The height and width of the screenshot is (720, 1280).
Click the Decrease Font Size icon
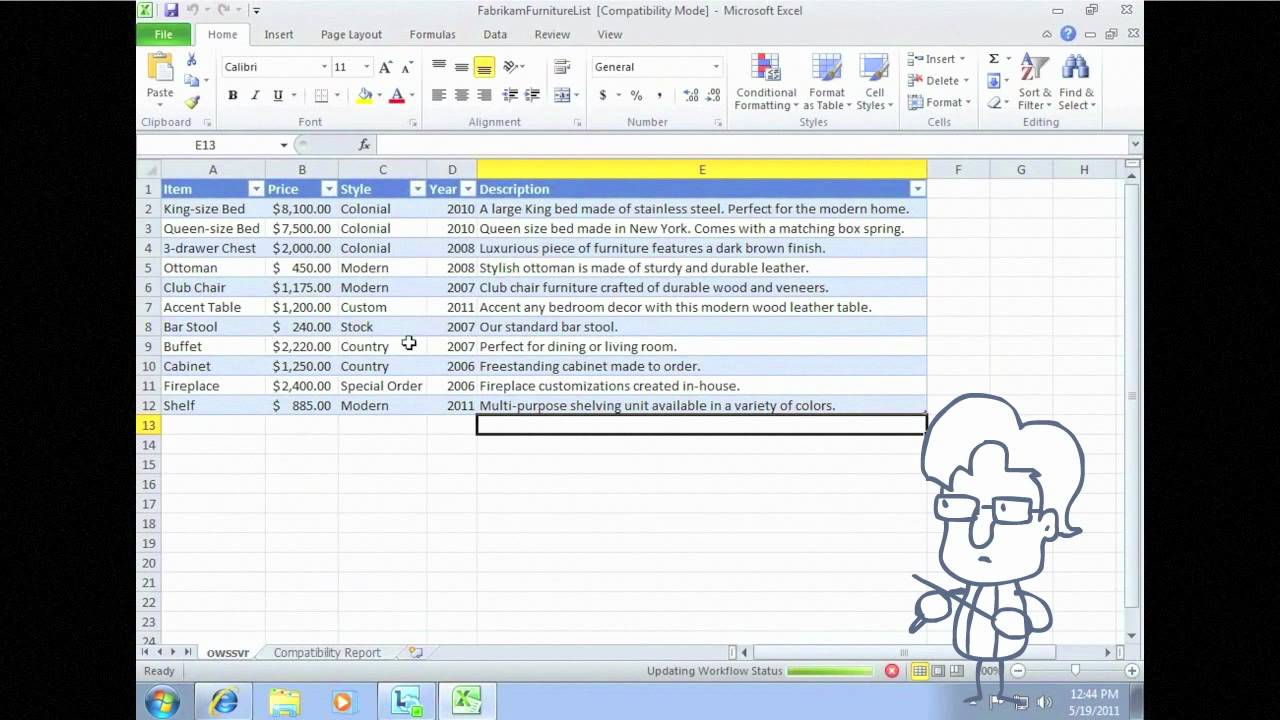tap(406, 67)
